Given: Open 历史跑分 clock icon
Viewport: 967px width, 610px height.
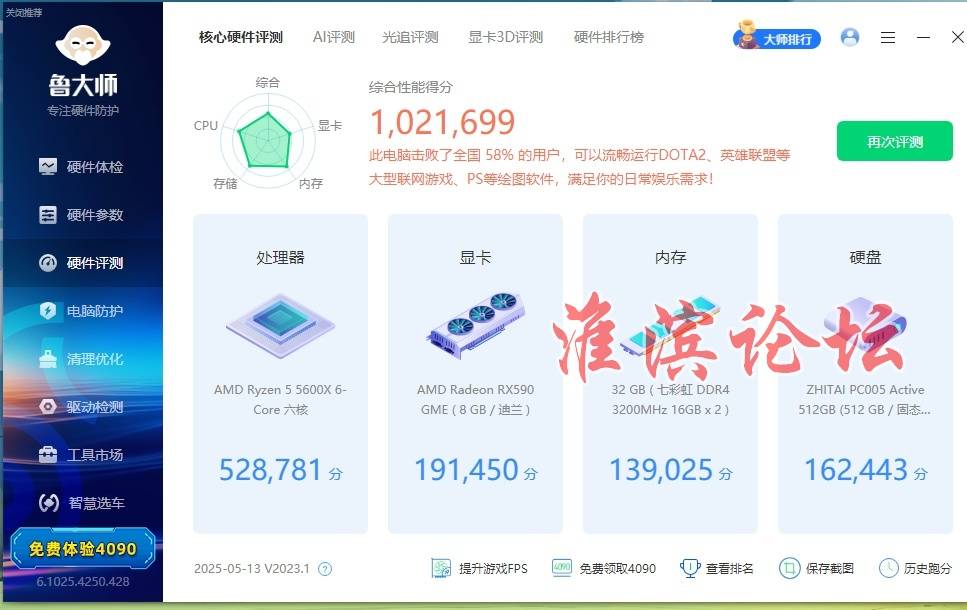Looking at the screenshot, I should click(x=888, y=568).
